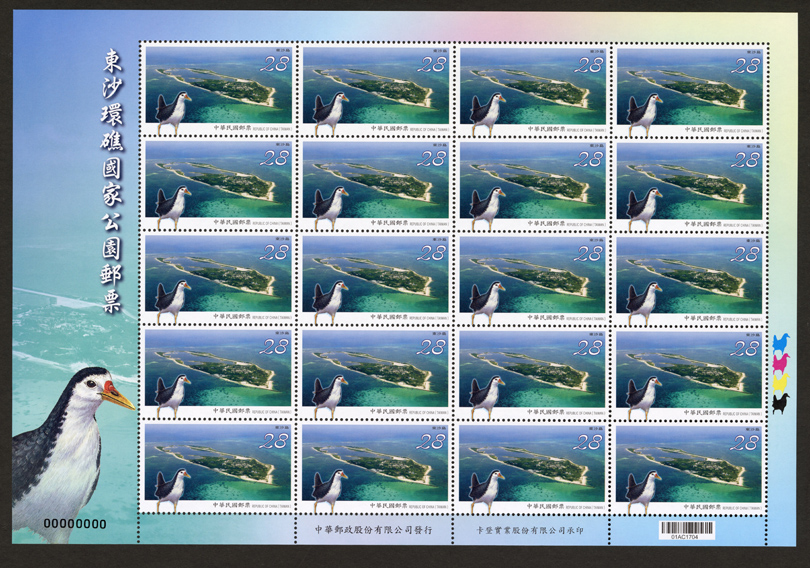Select the stamp in first row, fourth column

(690, 91)
